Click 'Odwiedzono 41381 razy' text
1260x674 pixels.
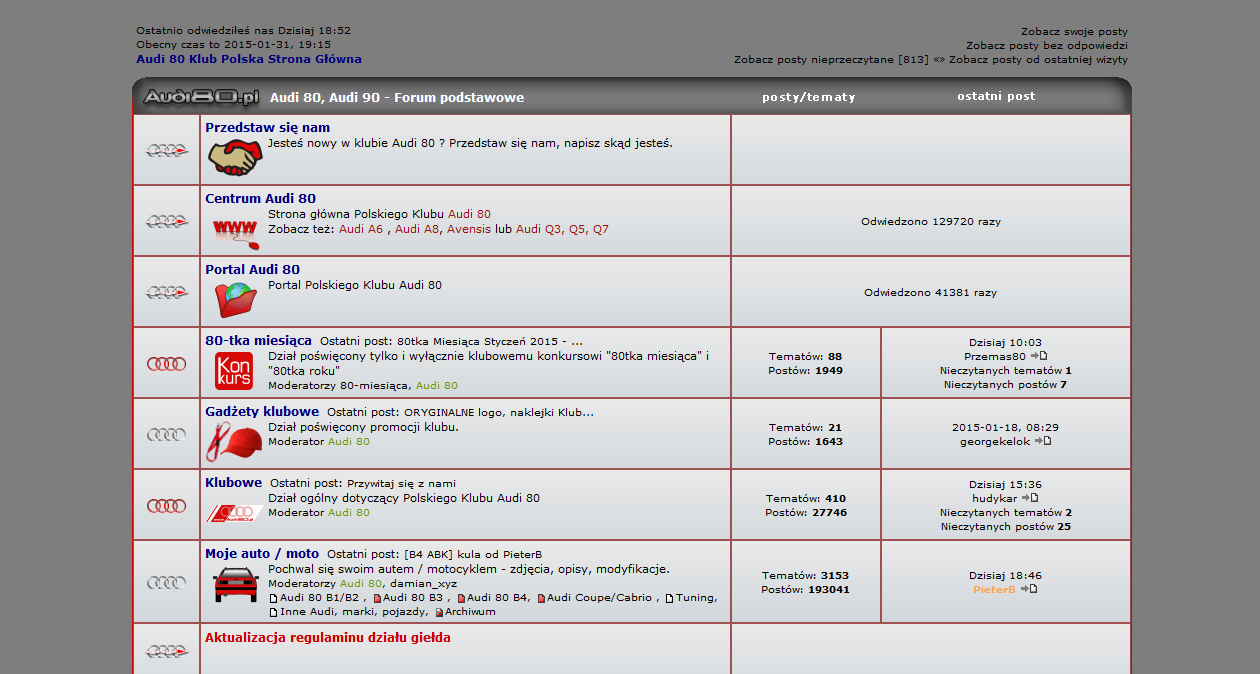click(931, 293)
